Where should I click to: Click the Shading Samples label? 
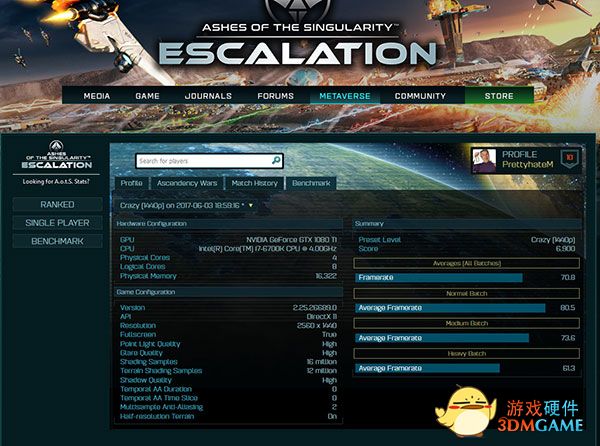tap(148, 362)
